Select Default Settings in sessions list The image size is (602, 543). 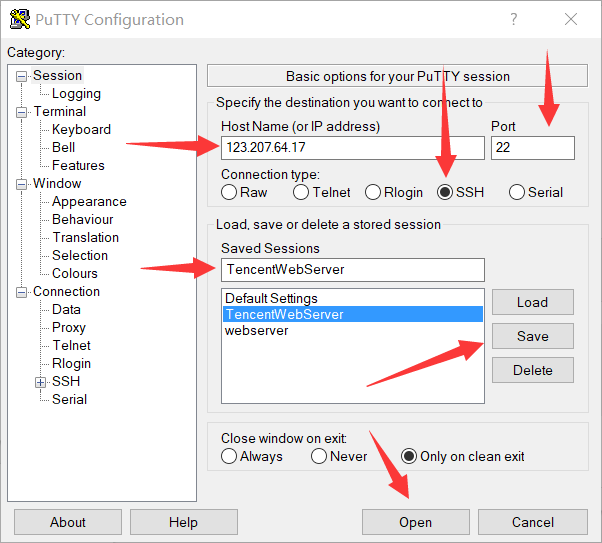point(352,298)
